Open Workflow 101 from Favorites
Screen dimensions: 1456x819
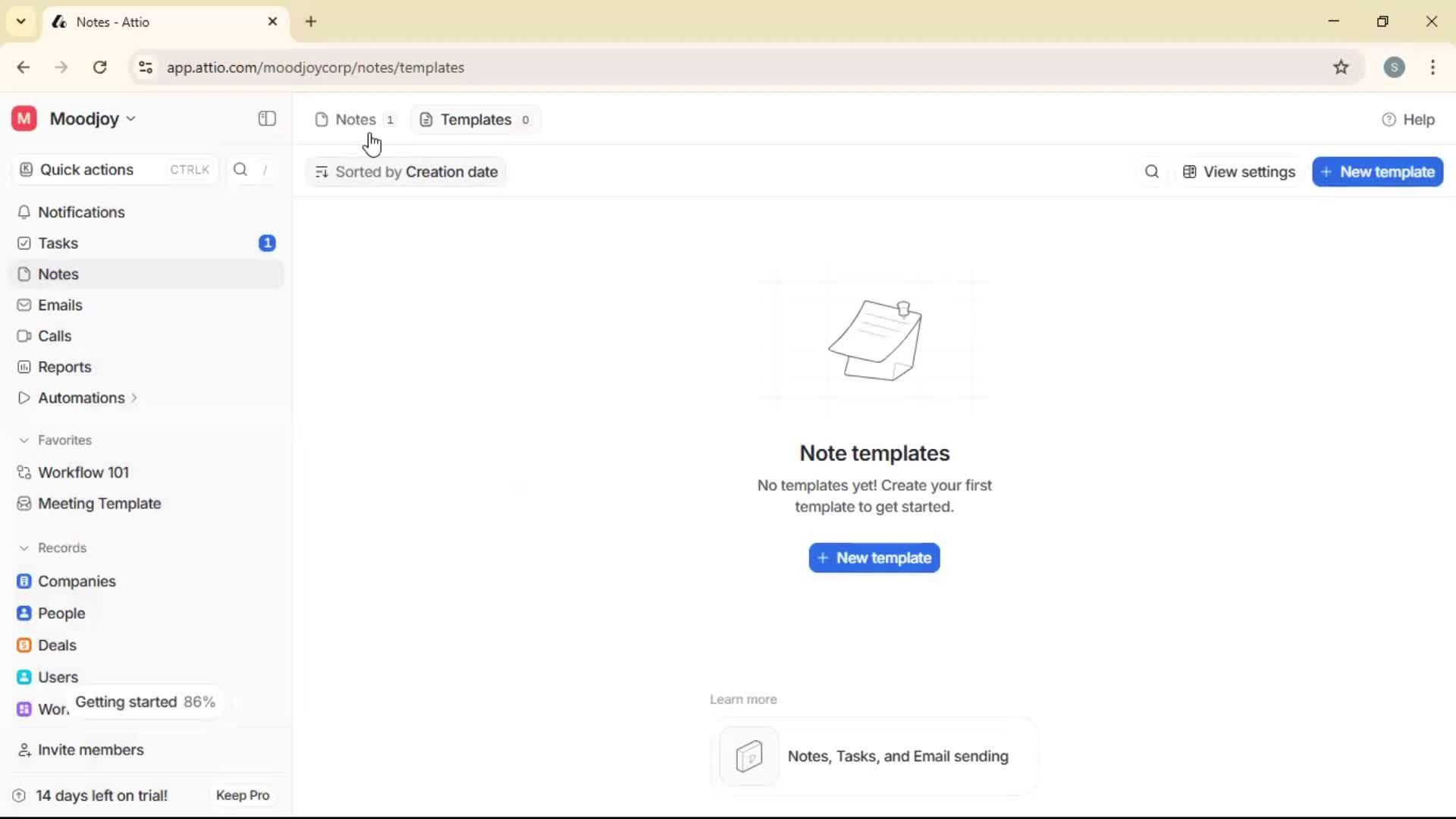[x=83, y=472]
